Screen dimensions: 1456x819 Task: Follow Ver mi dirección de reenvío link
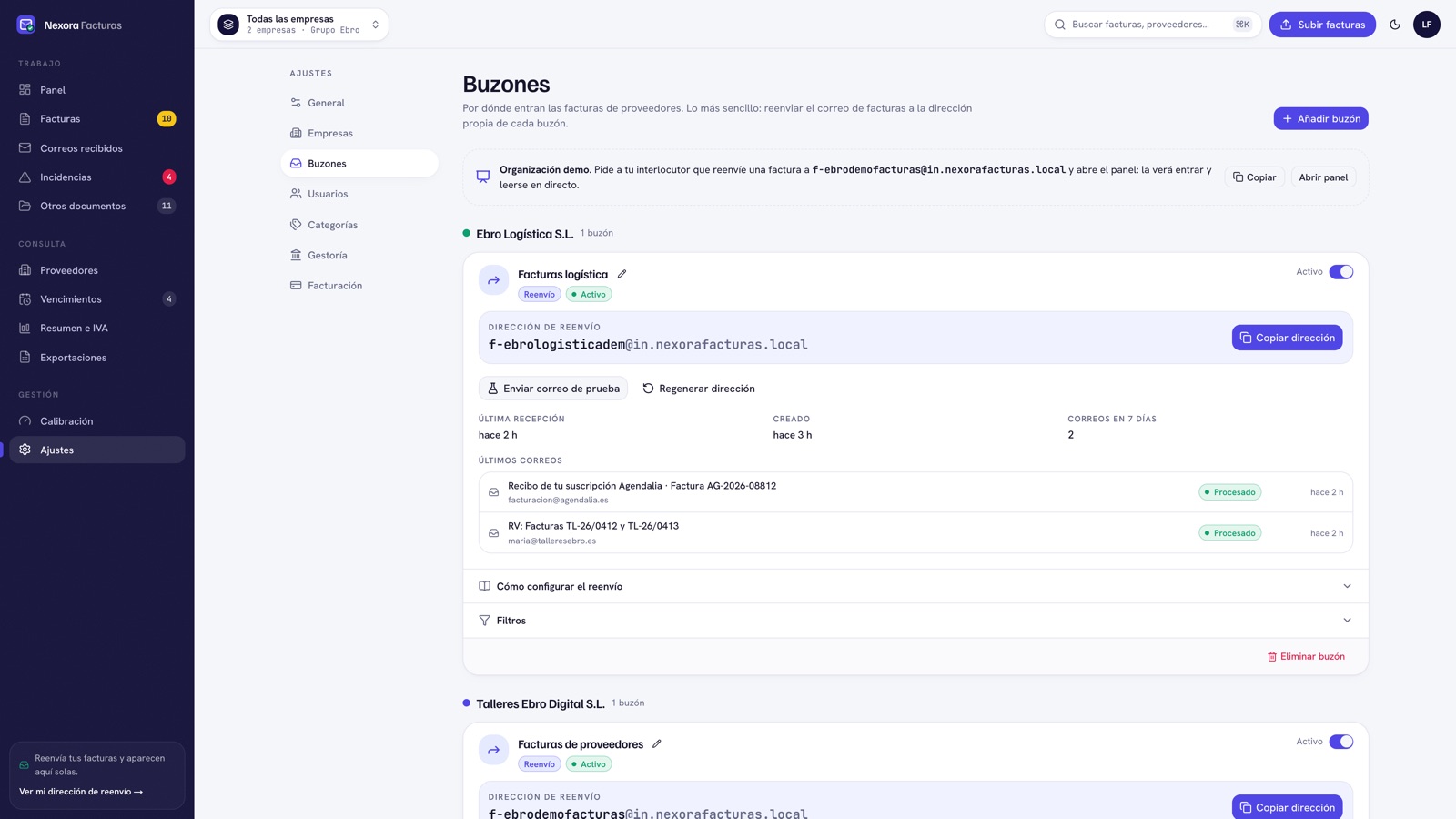pos(81,792)
